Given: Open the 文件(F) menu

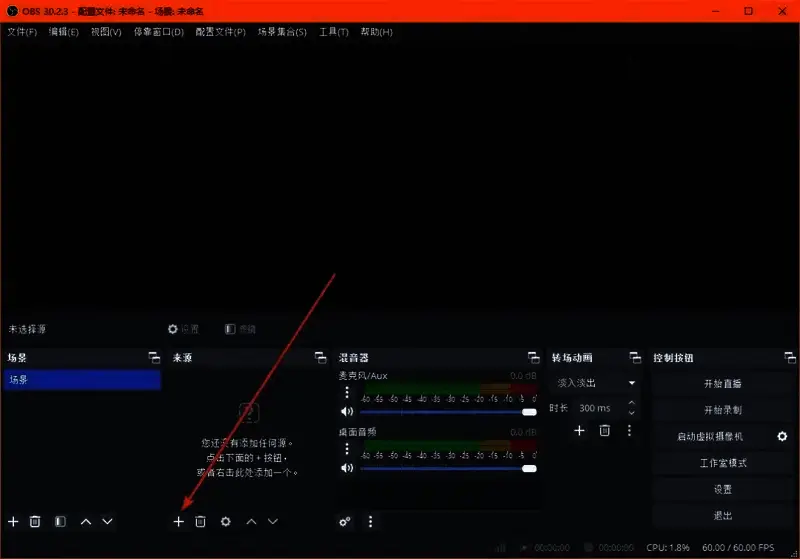Looking at the screenshot, I should pyautogui.click(x=22, y=32).
